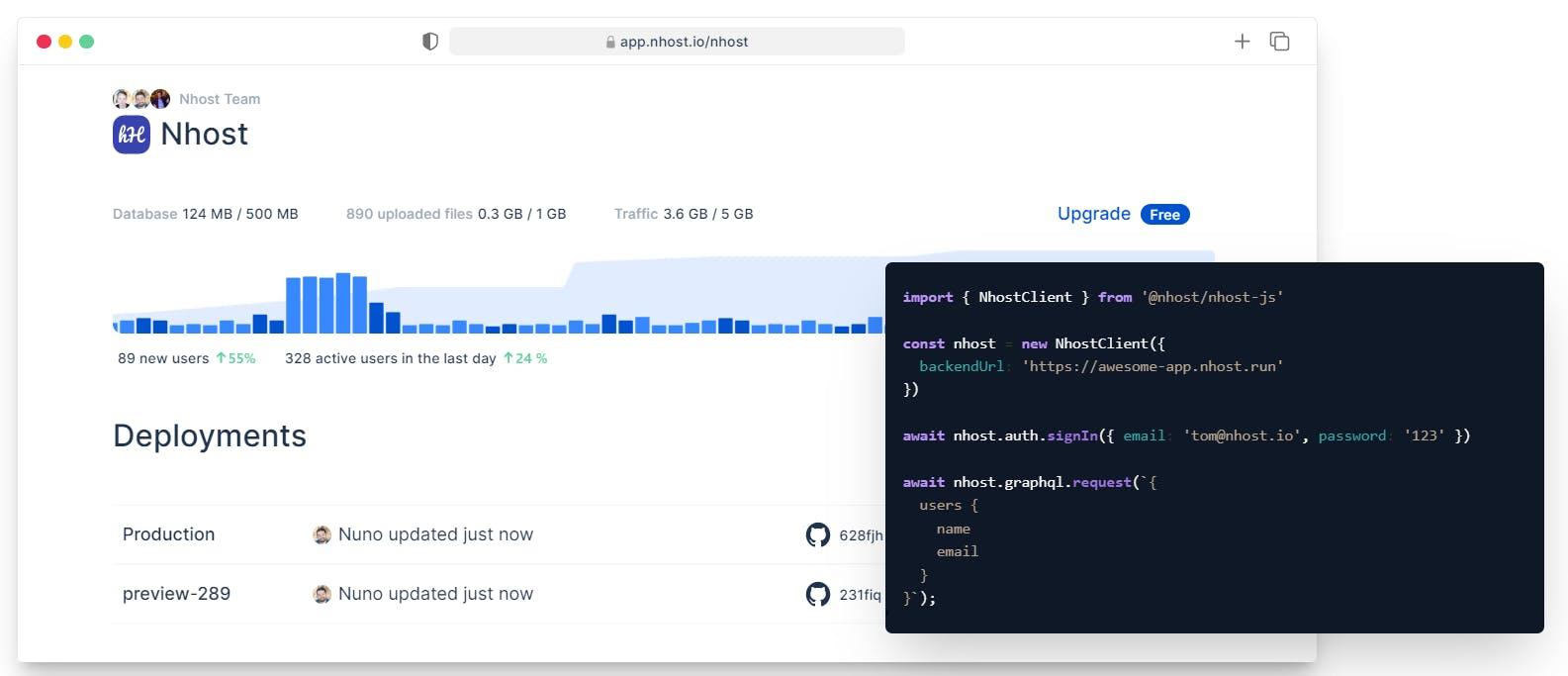Click the 55% growth indicator
Screen dimensions: 1568x676
pos(235,358)
